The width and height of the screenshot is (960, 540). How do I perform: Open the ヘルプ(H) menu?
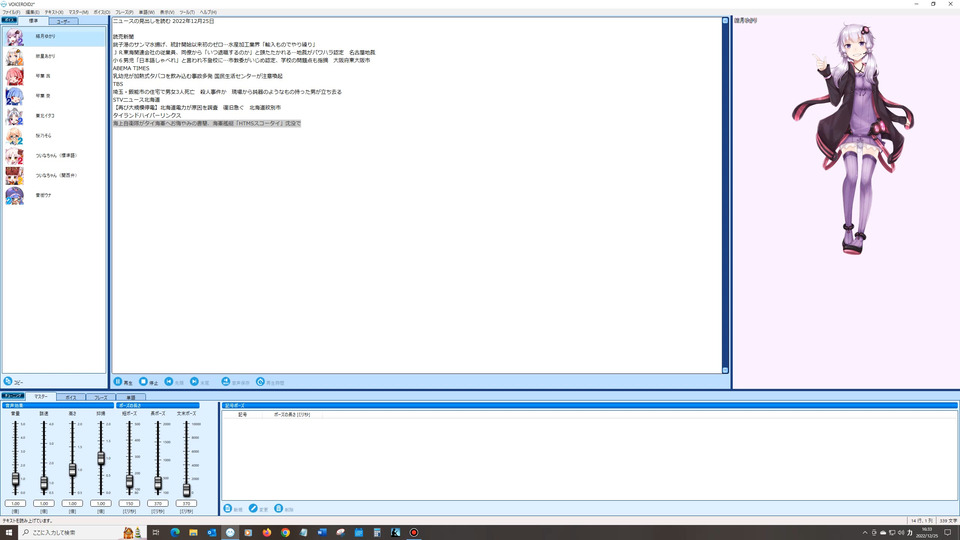click(208, 12)
